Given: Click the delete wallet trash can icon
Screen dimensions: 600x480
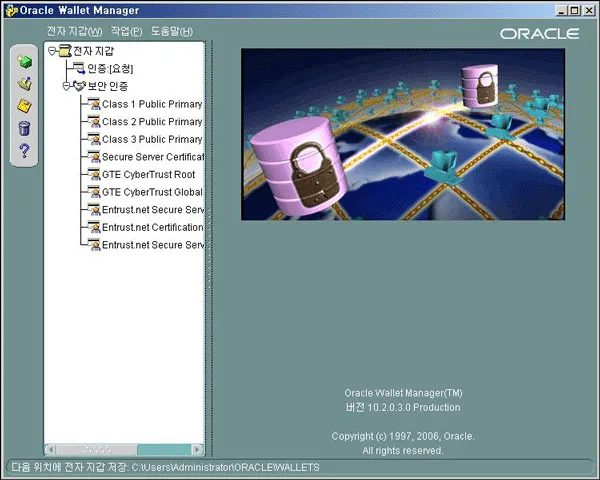Looking at the screenshot, I should click(x=24, y=128).
